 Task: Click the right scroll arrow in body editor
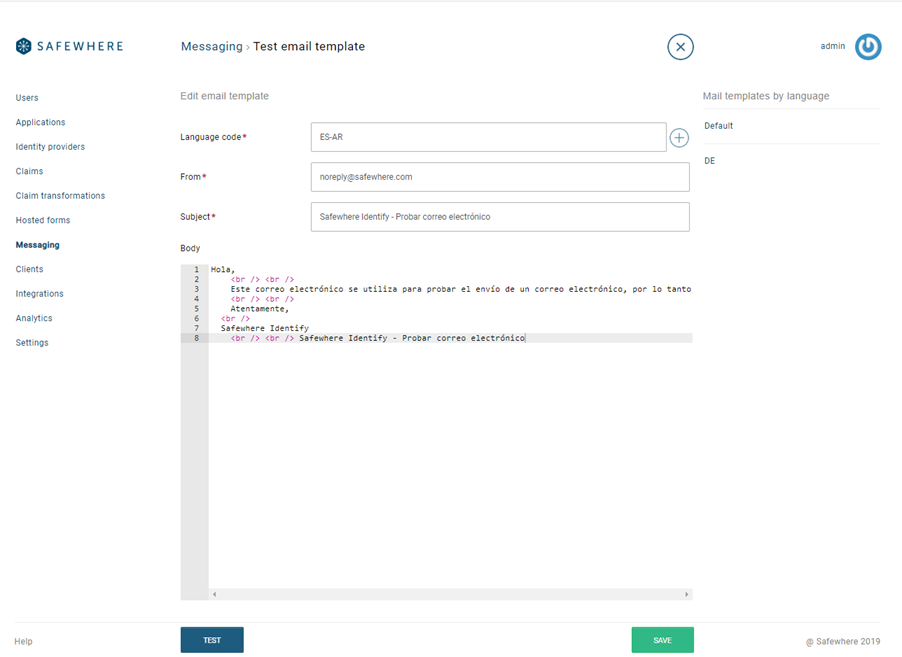point(686,594)
